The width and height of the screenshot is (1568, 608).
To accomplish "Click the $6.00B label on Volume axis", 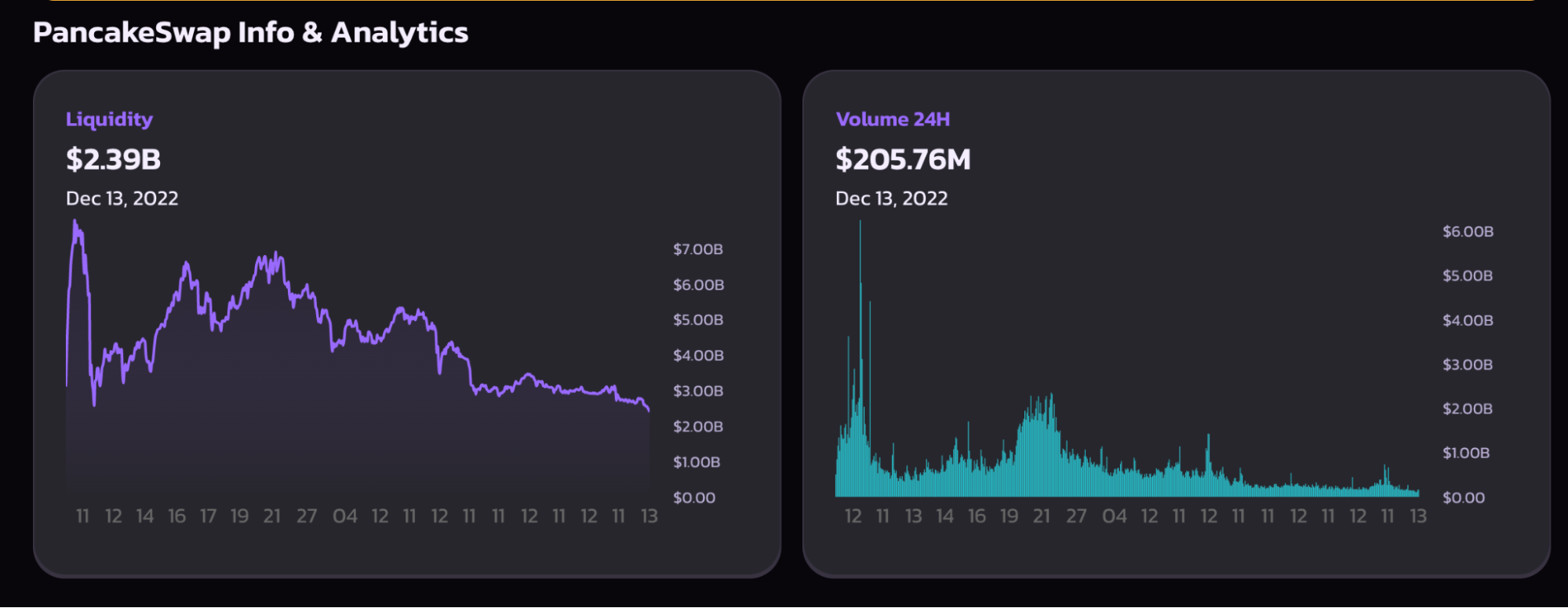I will click(1468, 231).
